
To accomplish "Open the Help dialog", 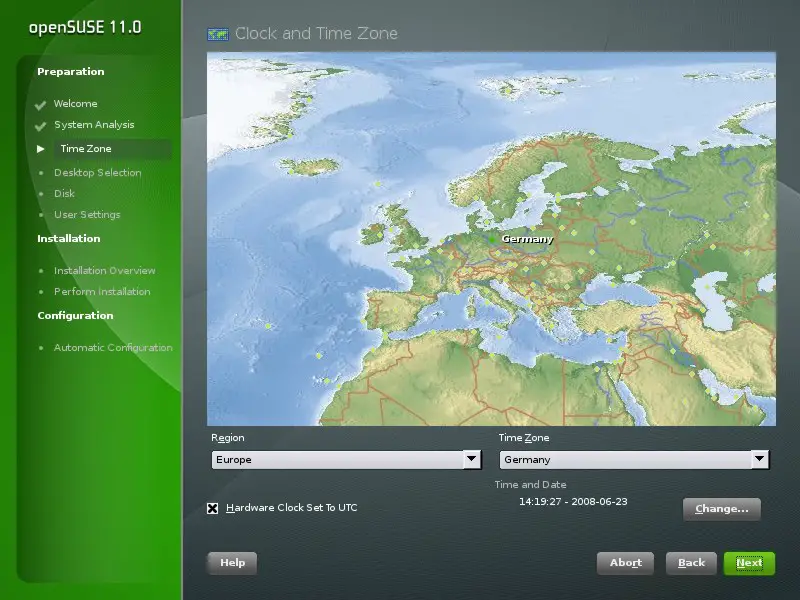I will (232, 563).
